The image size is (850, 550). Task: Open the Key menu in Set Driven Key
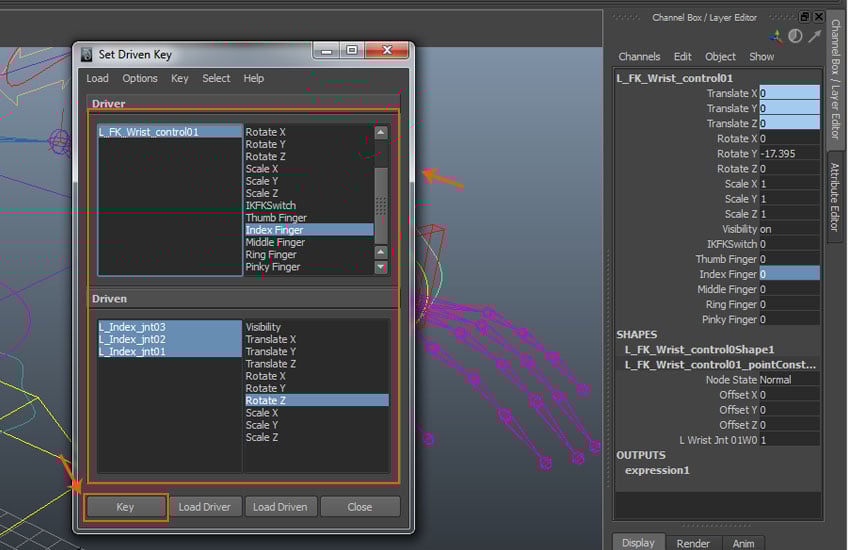coord(179,79)
